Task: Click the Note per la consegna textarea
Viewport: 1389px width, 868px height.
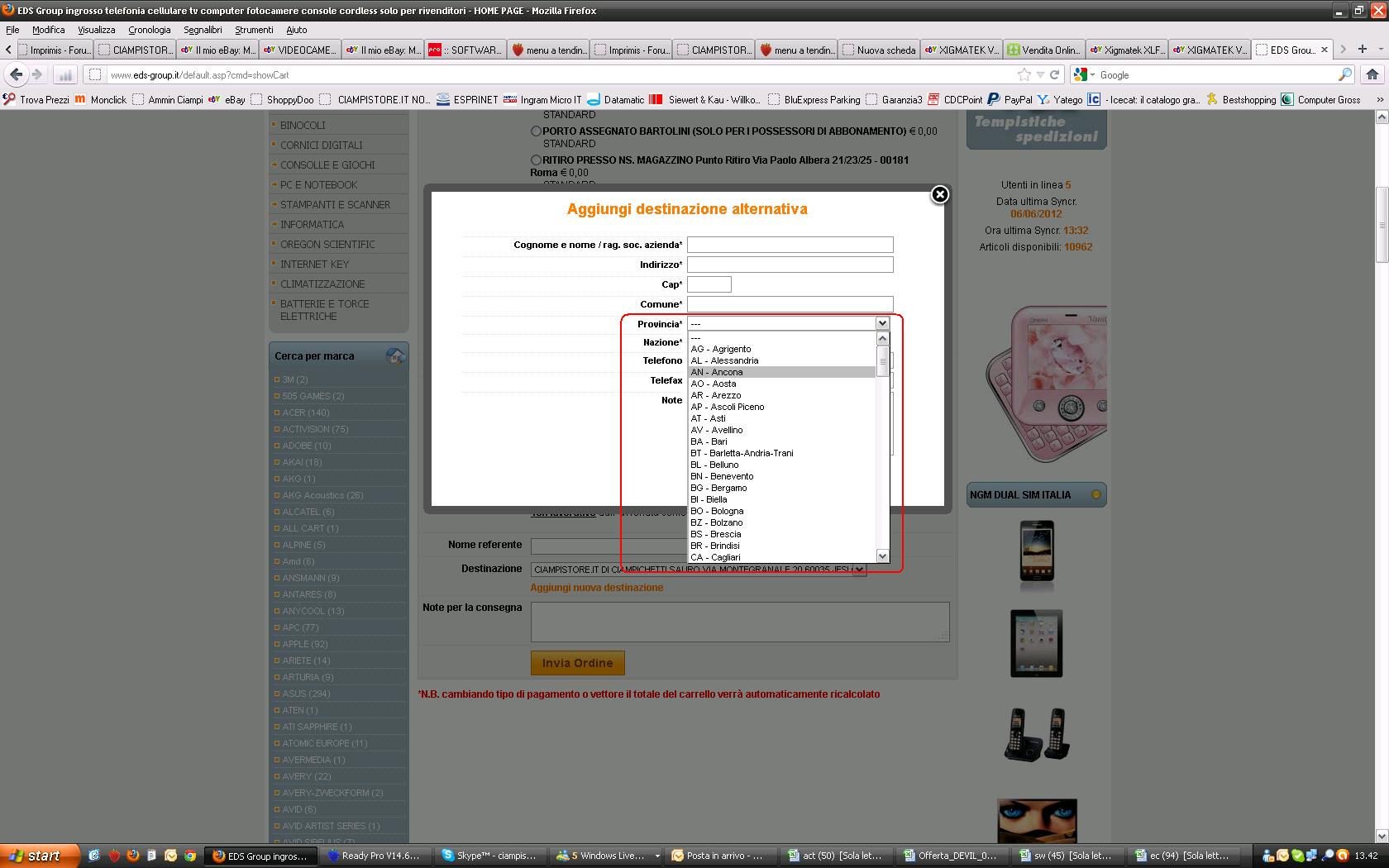Action: click(x=740, y=622)
